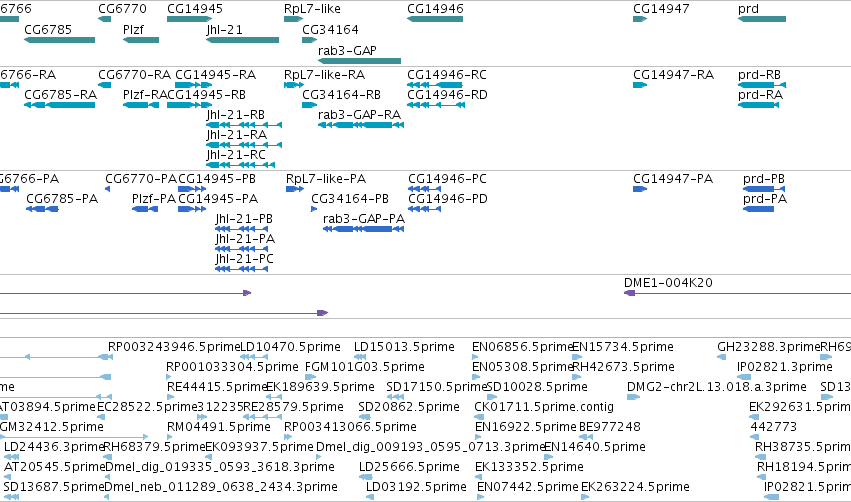The width and height of the screenshot is (851, 502).
Task: Click the label SD20862.5prime
Action: coord(409,407)
